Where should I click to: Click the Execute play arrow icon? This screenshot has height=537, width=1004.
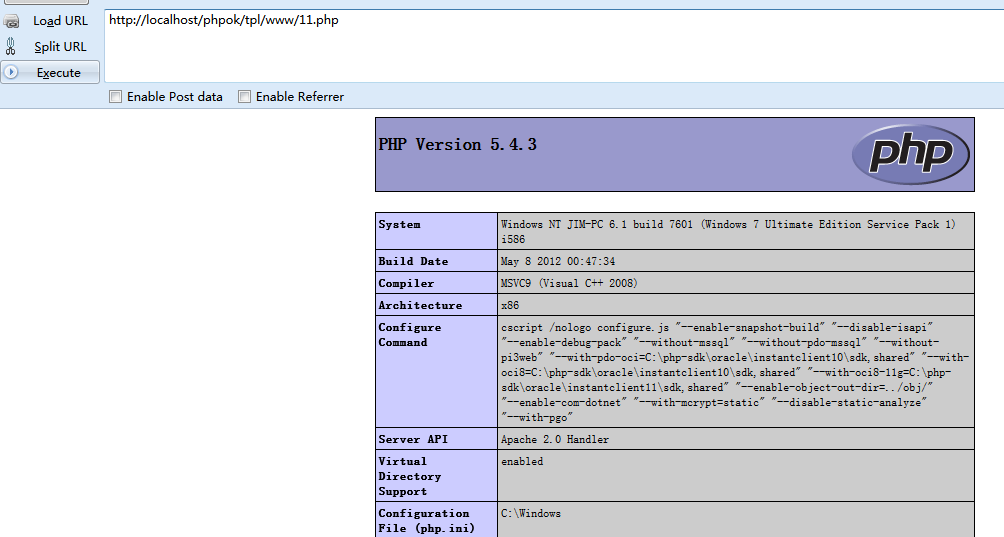coord(12,72)
